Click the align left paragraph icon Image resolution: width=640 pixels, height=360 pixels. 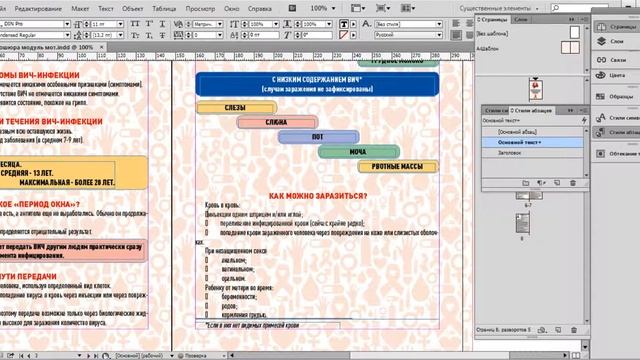[456, 24]
